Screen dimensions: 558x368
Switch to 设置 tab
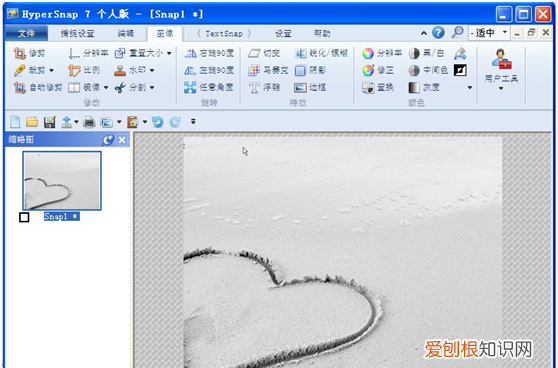283,33
